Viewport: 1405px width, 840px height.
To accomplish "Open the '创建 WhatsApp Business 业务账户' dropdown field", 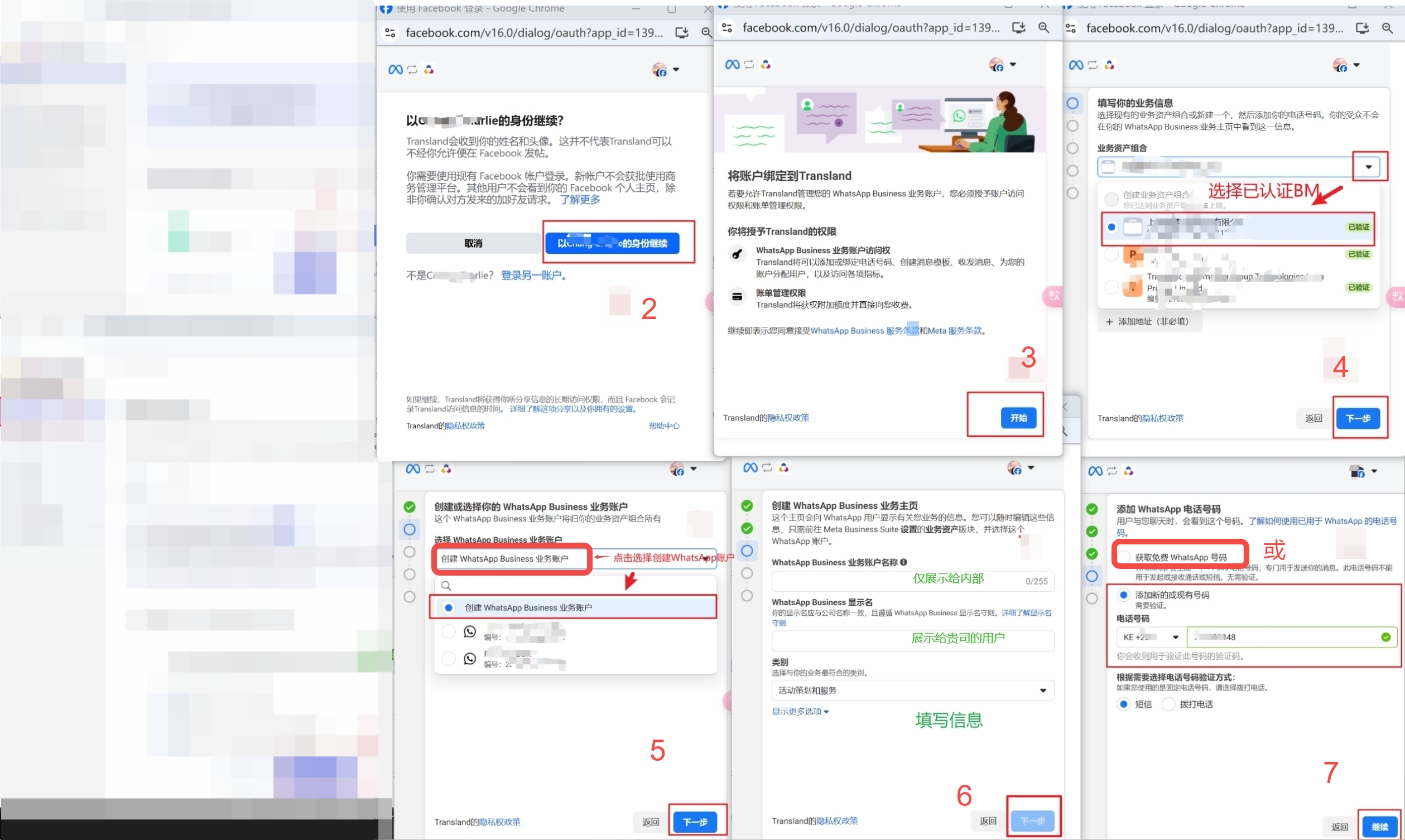I will [x=576, y=559].
